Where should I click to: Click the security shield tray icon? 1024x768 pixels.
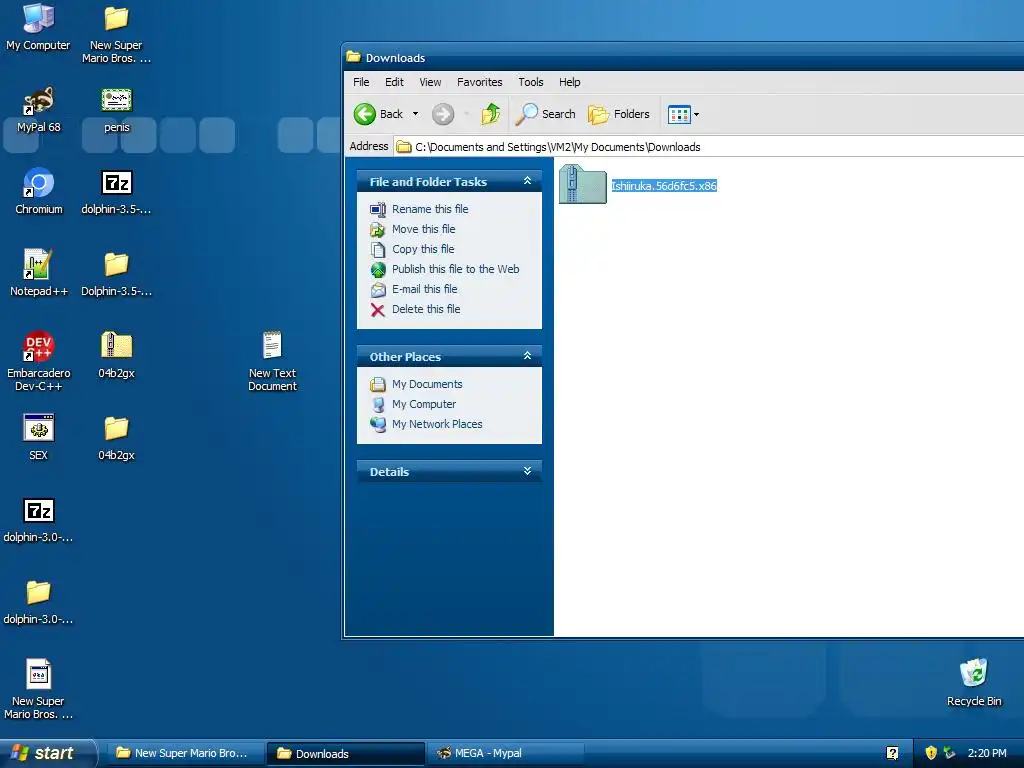931,753
